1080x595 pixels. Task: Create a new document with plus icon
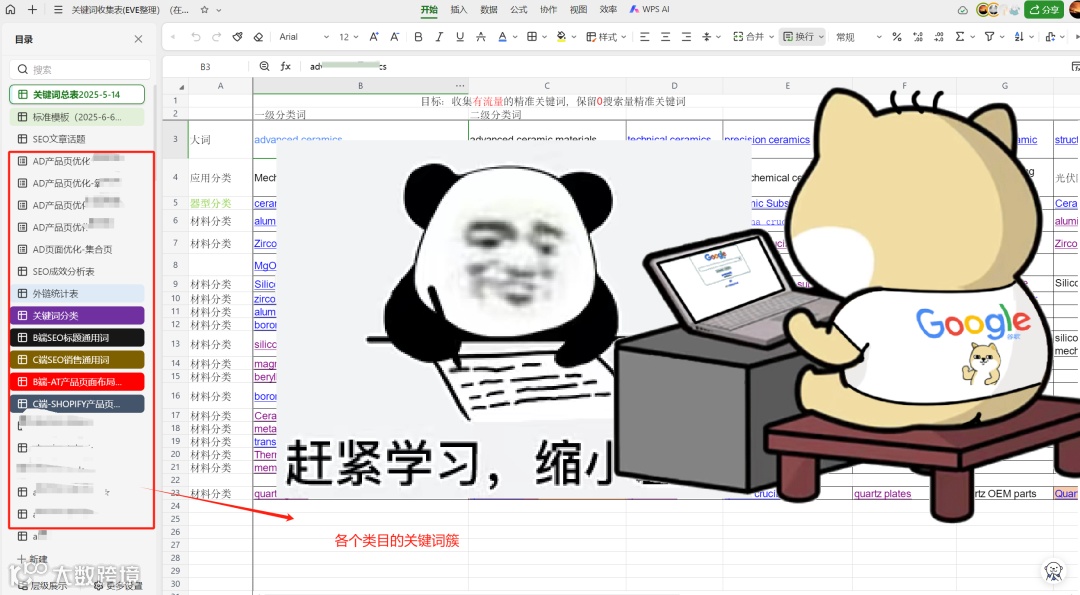pos(32,10)
